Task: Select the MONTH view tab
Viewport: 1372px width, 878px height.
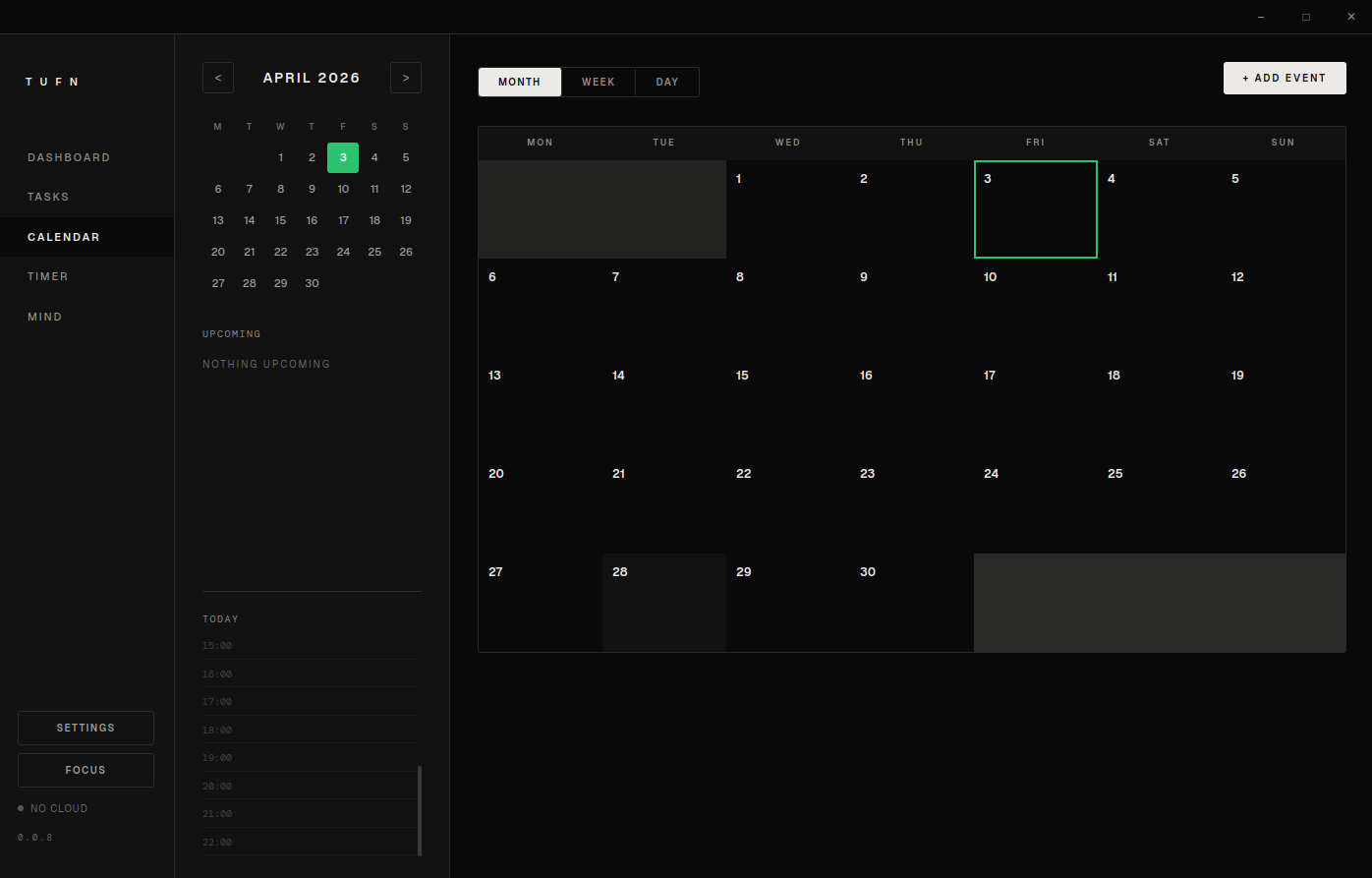Action: [519, 82]
